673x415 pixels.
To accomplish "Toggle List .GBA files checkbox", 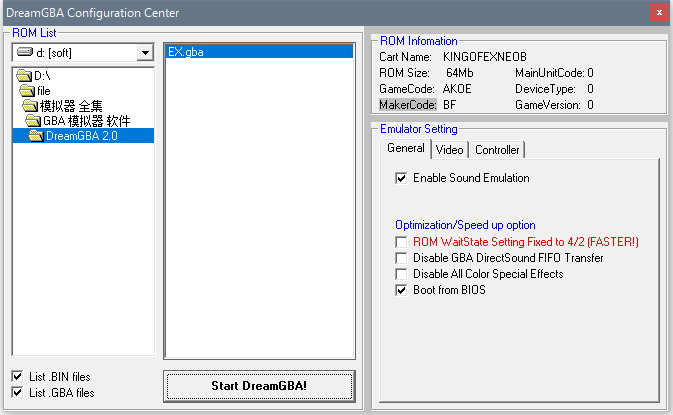I will click(18, 393).
